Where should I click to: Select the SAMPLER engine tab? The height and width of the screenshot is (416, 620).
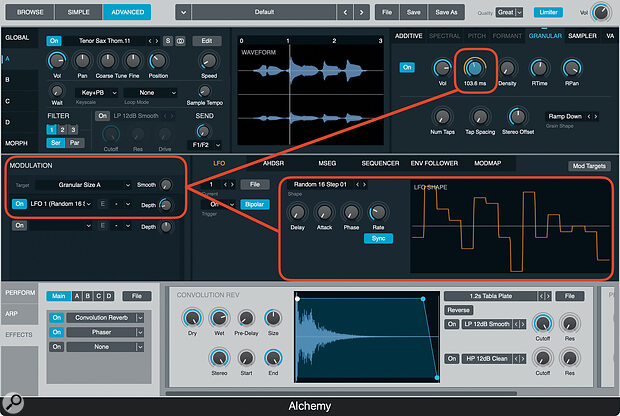click(x=582, y=36)
